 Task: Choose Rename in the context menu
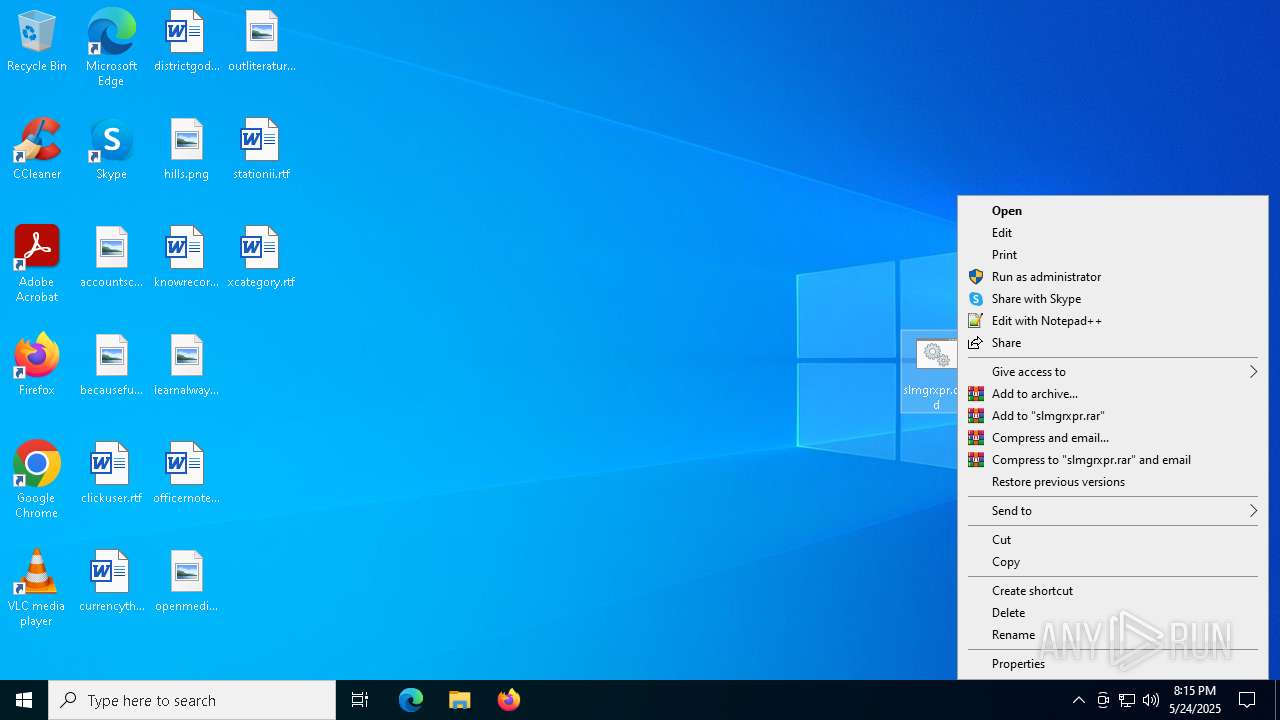pyautogui.click(x=1113, y=635)
